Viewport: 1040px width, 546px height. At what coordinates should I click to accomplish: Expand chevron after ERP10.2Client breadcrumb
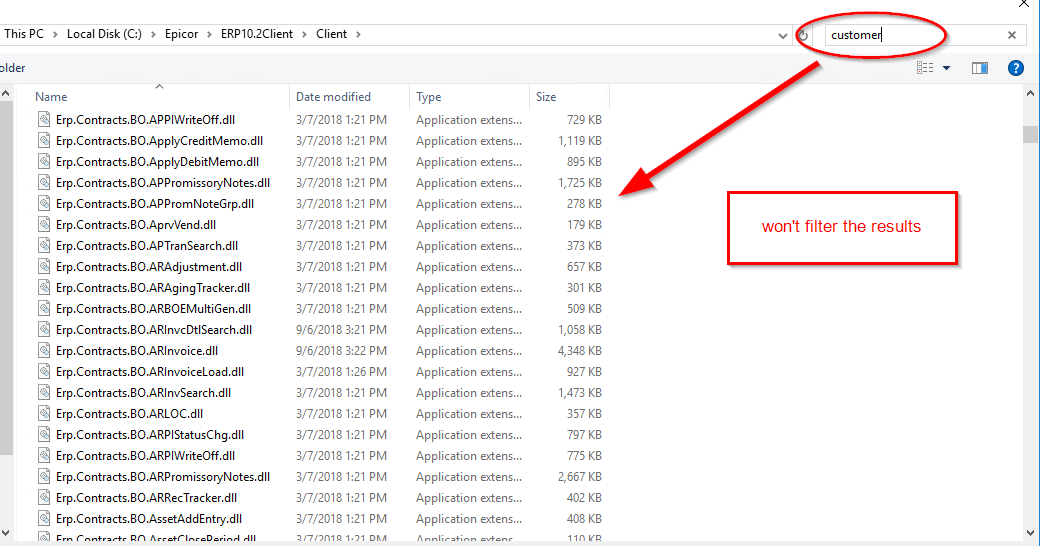coord(304,34)
